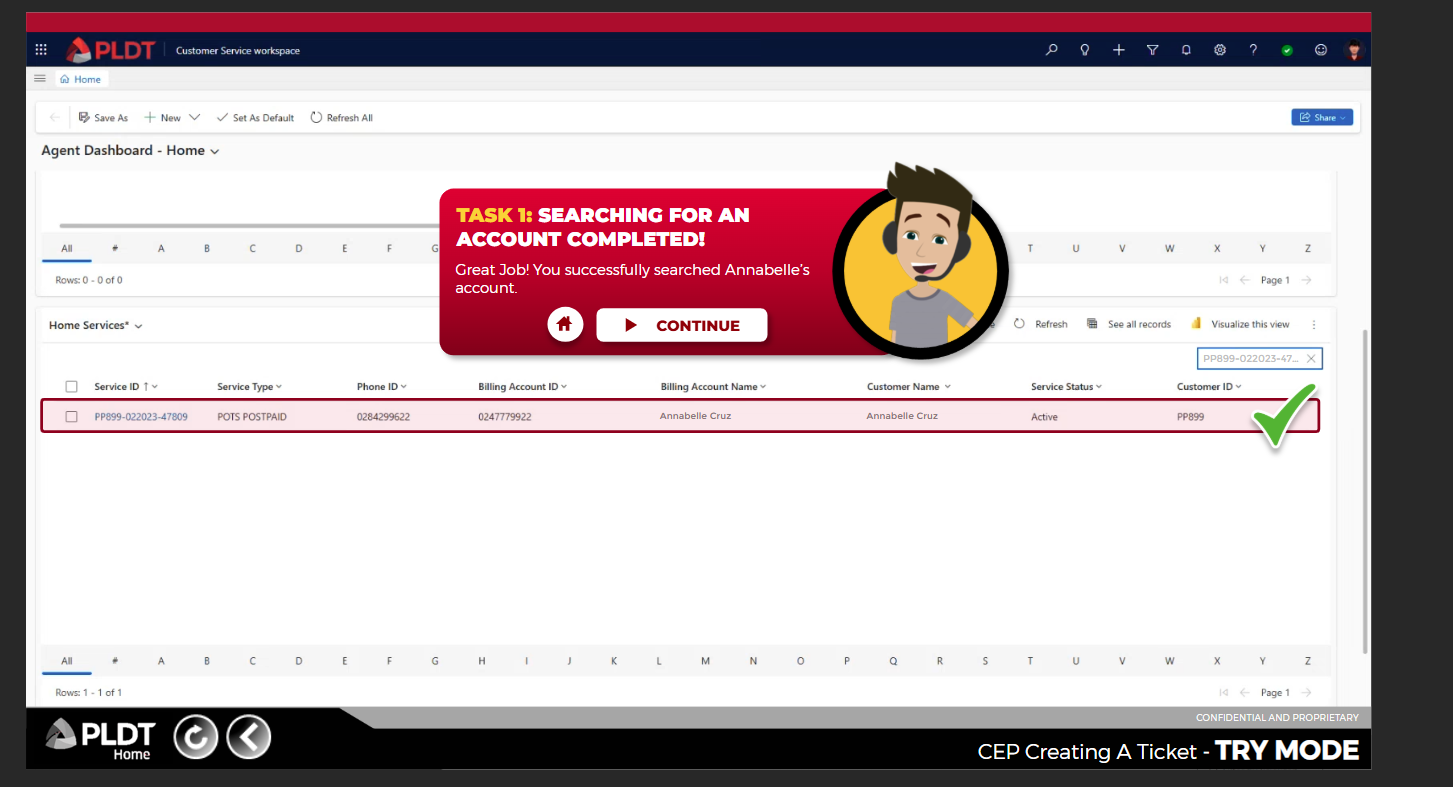Open the Billing Account Name column menu

pyautogui.click(x=713, y=386)
